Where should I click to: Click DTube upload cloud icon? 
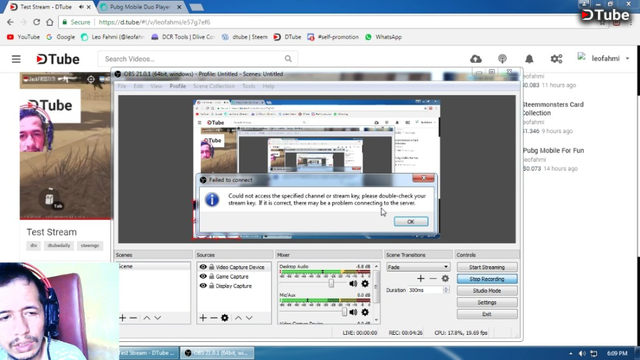point(476,59)
